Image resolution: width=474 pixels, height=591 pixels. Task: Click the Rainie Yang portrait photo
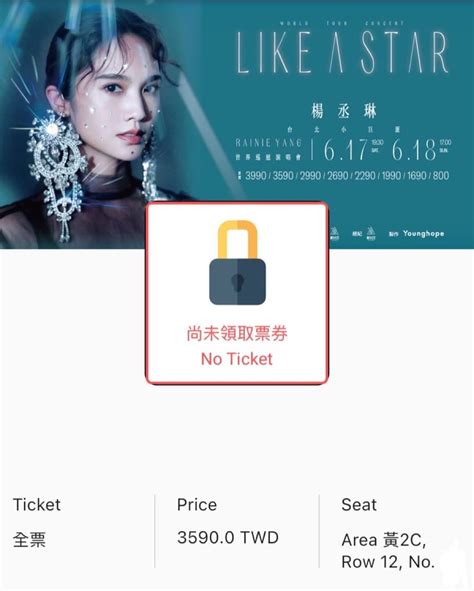[x=102, y=124]
